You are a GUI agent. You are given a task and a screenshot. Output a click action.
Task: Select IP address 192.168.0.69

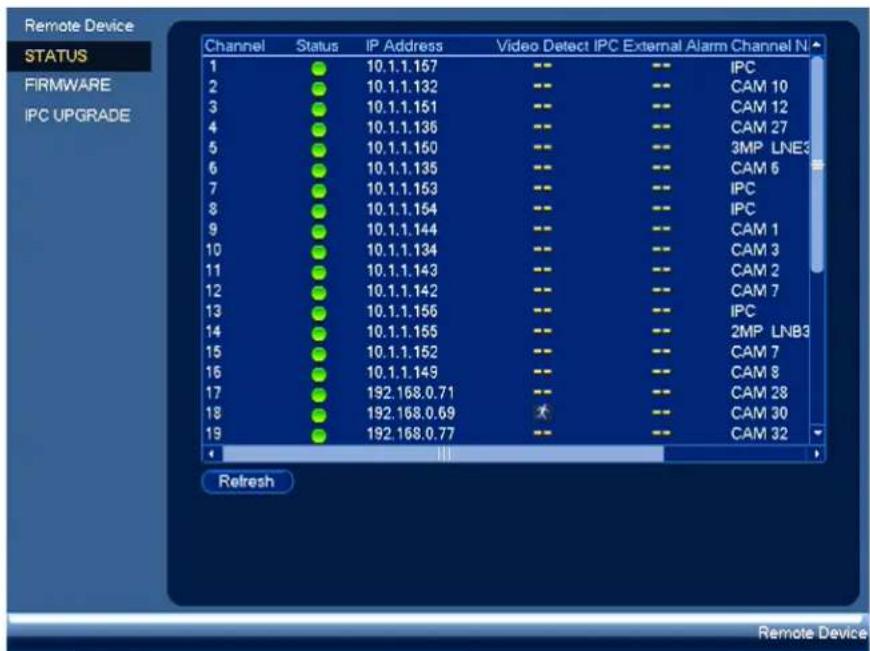(x=411, y=413)
